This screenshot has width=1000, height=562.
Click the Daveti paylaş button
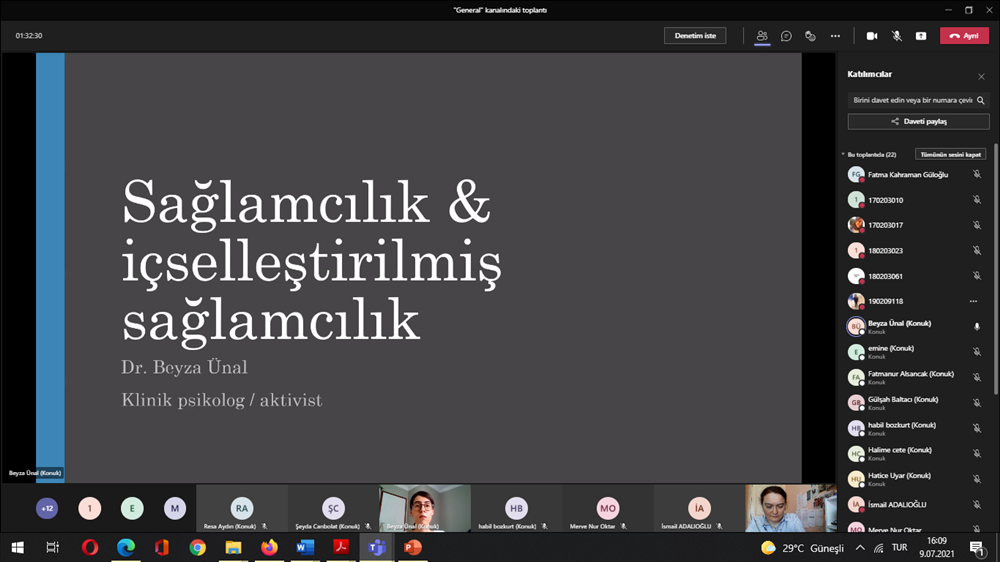[x=918, y=121]
